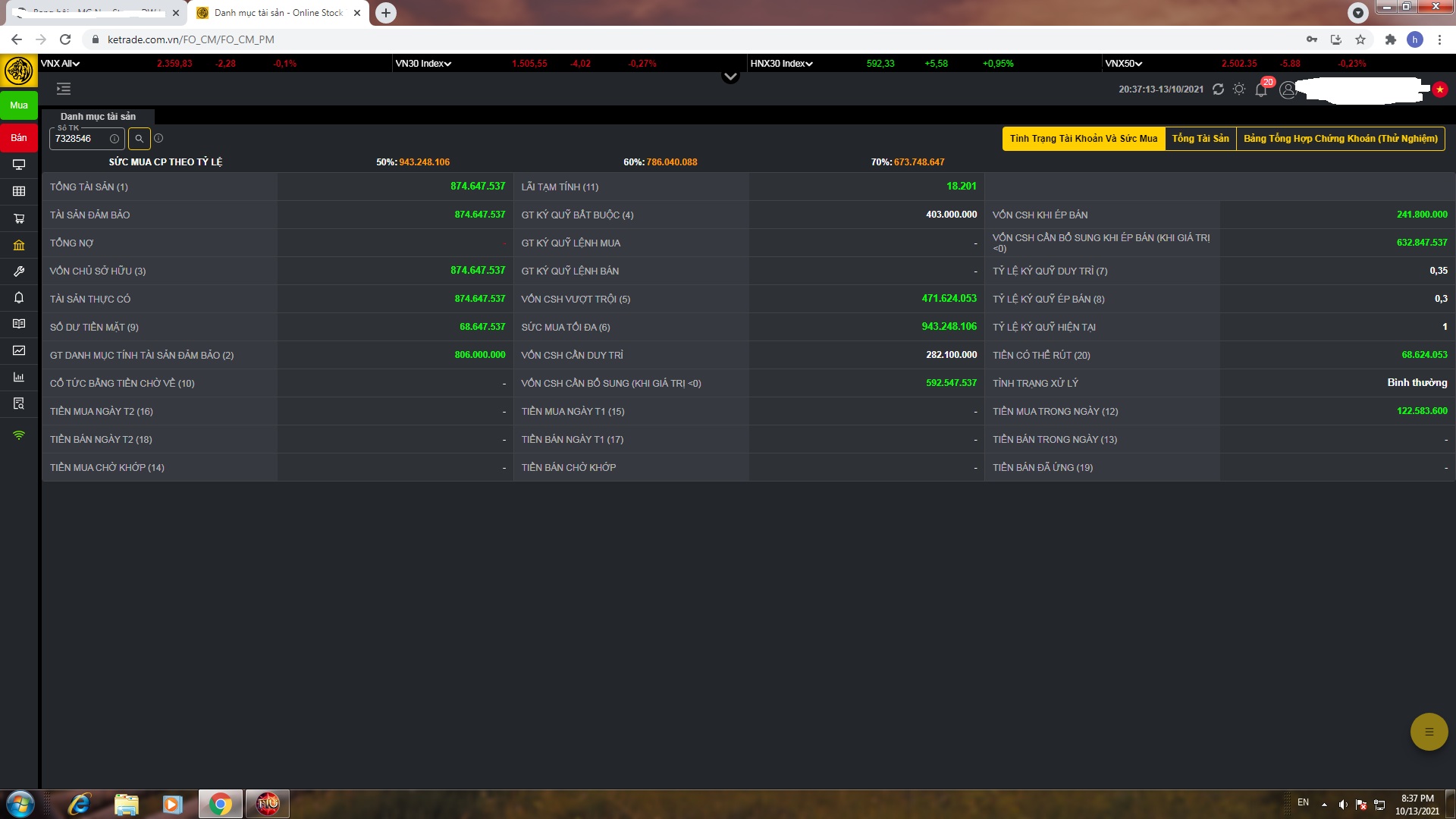This screenshot has height=819, width=1456.
Task: Click the bar chart sidebar icon
Action: [x=19, y=377]
